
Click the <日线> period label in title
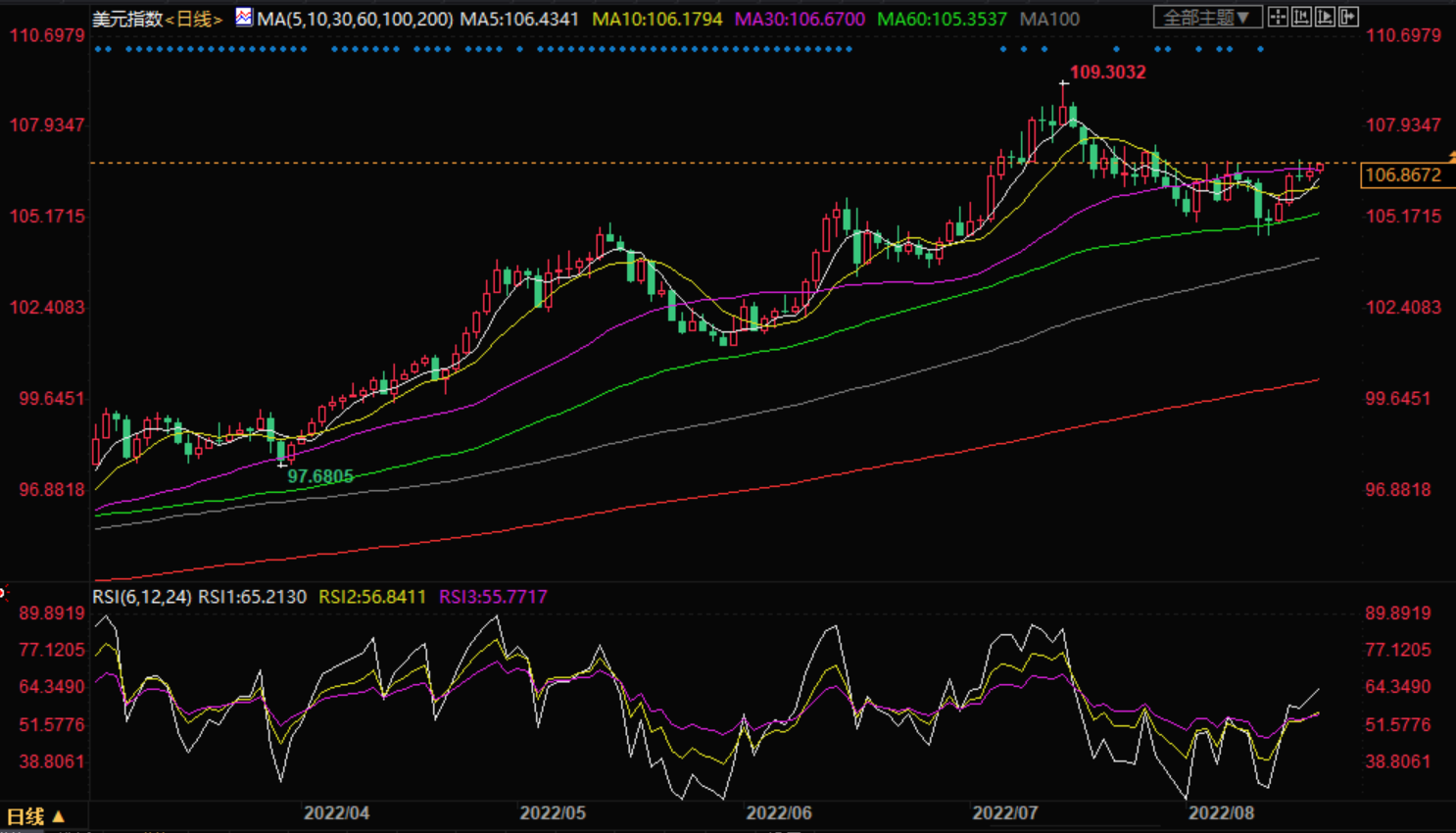click(194, 19)
